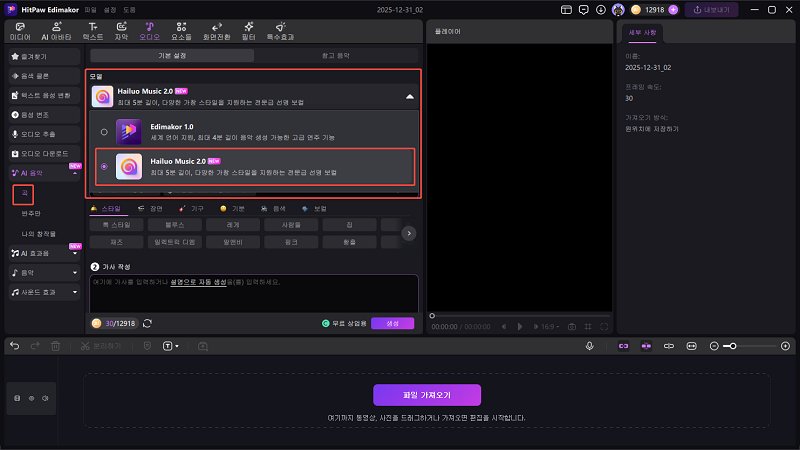Screen dimensions: 800x450
Task: Switch to the Reference Music (참고 음악) tab
Action: coord(336,55)
